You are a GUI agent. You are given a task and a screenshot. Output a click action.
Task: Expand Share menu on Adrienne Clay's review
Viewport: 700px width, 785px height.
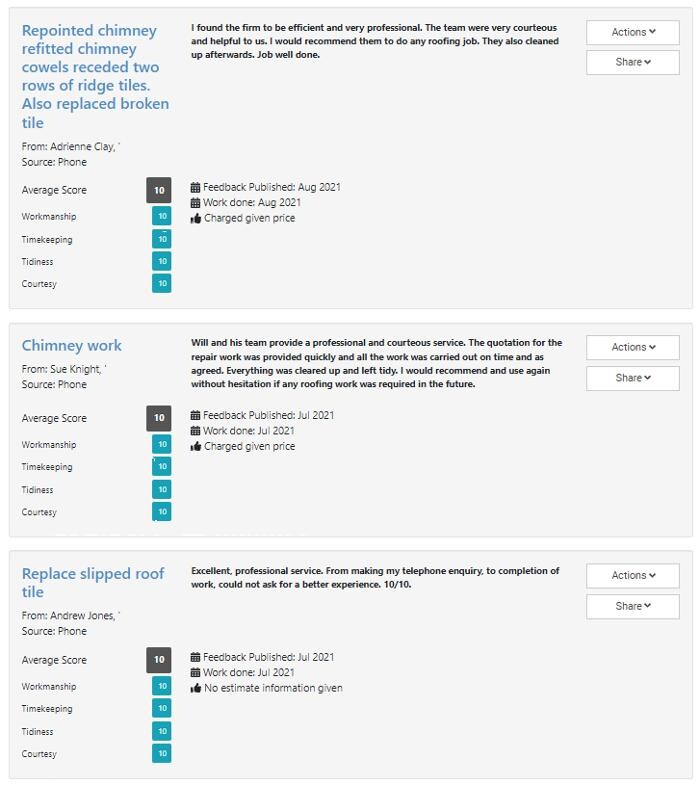coord(632,62)
